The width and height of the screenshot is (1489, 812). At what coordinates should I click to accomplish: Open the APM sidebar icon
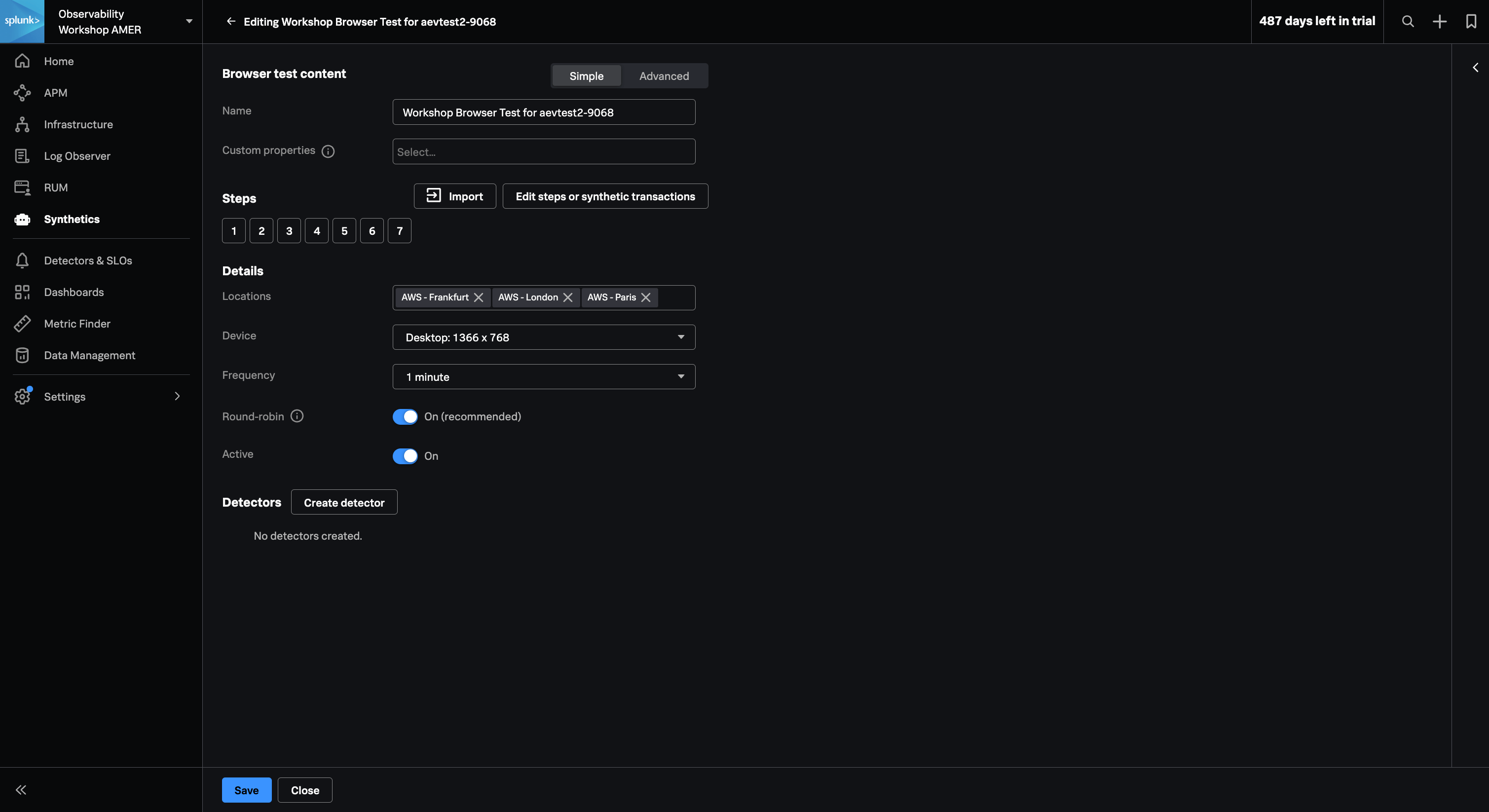click(22, 92)
